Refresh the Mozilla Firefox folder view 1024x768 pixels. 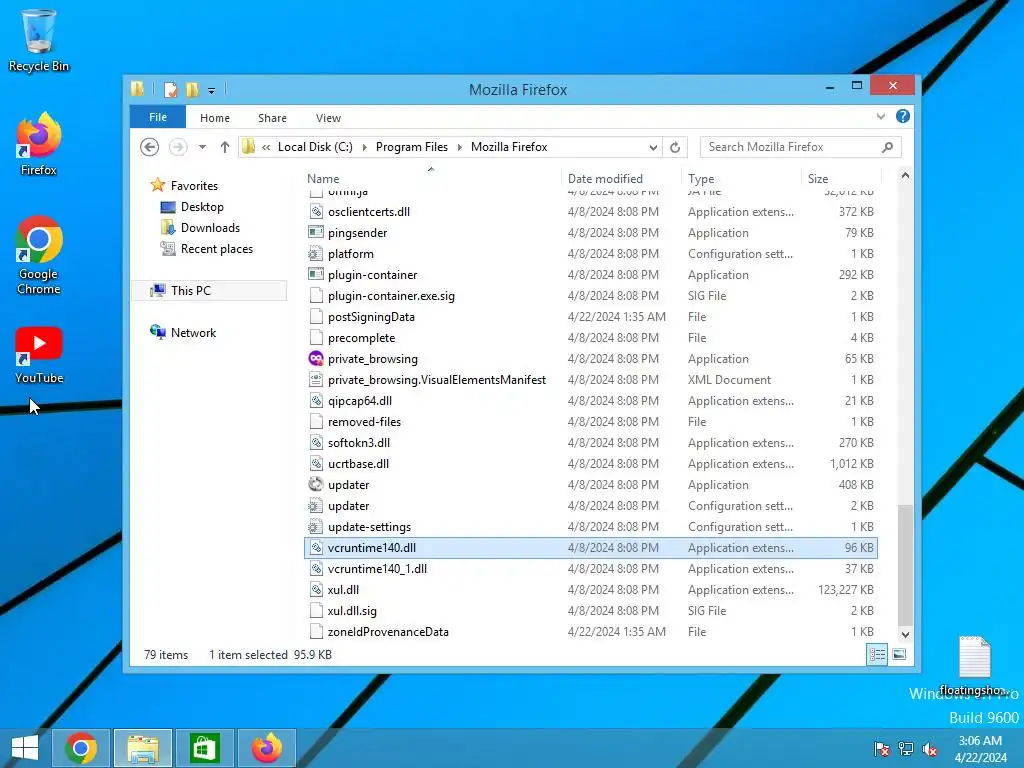pyautogui.click(x=675, y=147)
